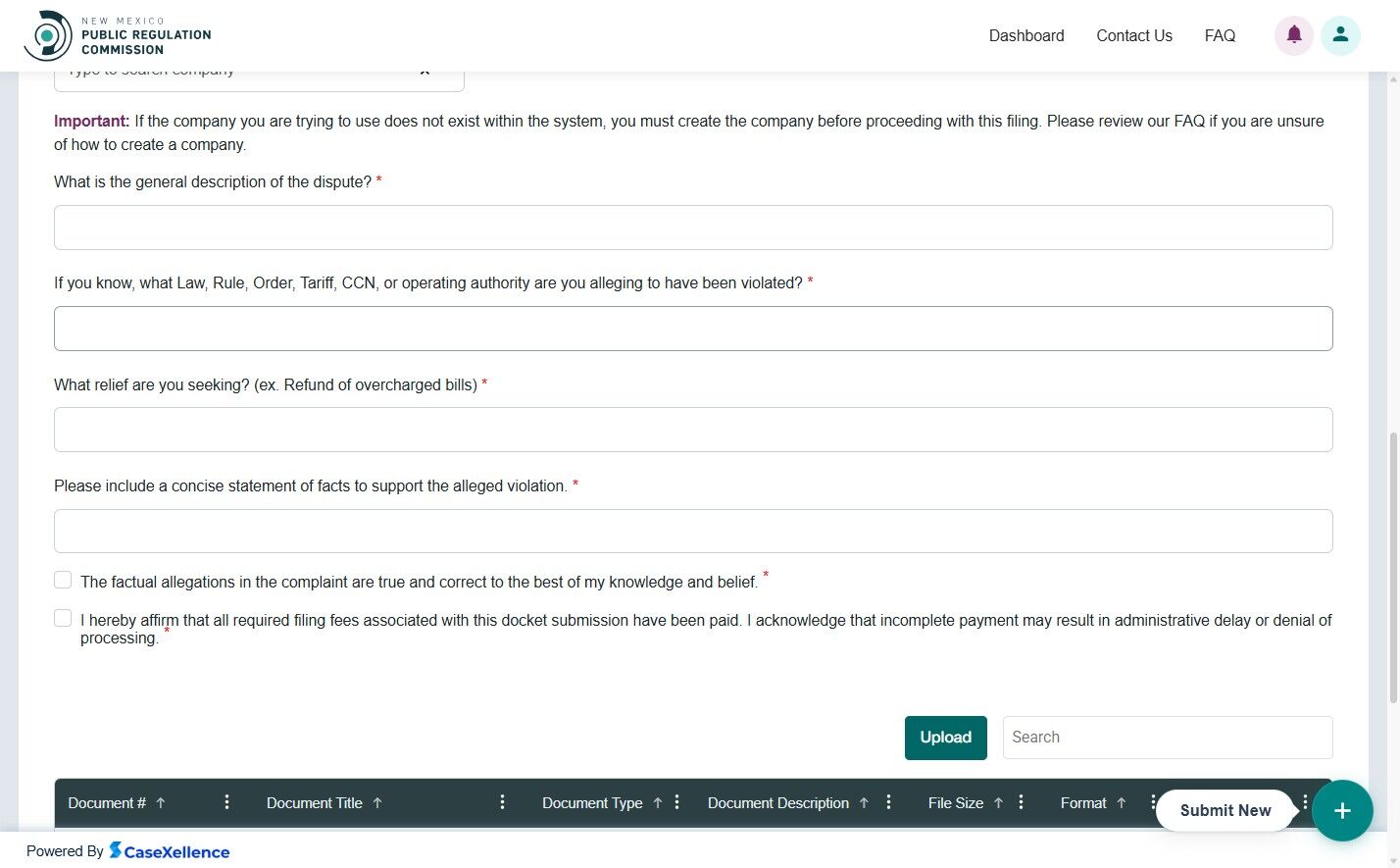
Task: Click the Upload button
Action: (945, 737)
